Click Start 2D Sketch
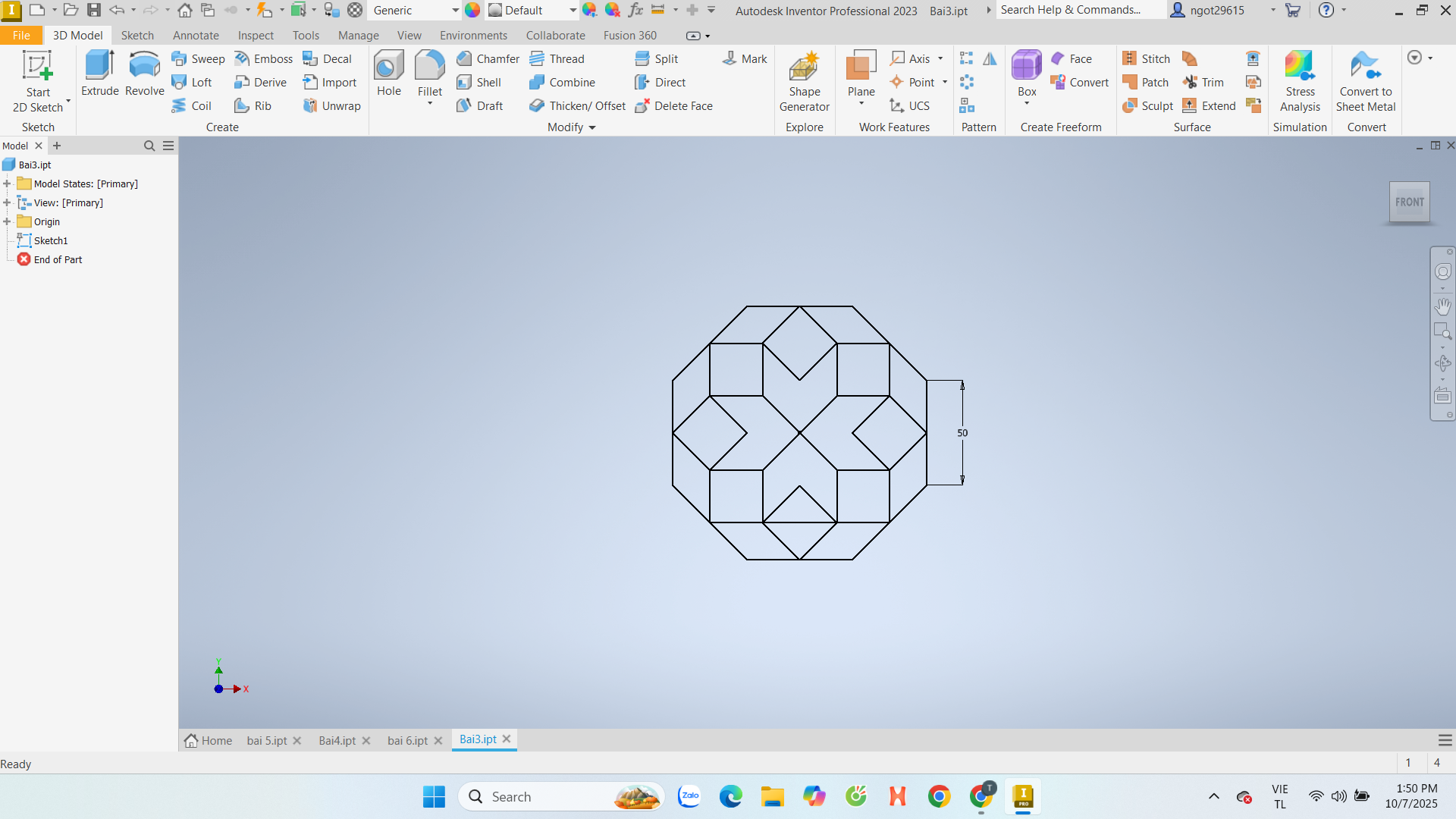Image resolution: width=1456 pixels, height=819 pixels. [38, 81]
